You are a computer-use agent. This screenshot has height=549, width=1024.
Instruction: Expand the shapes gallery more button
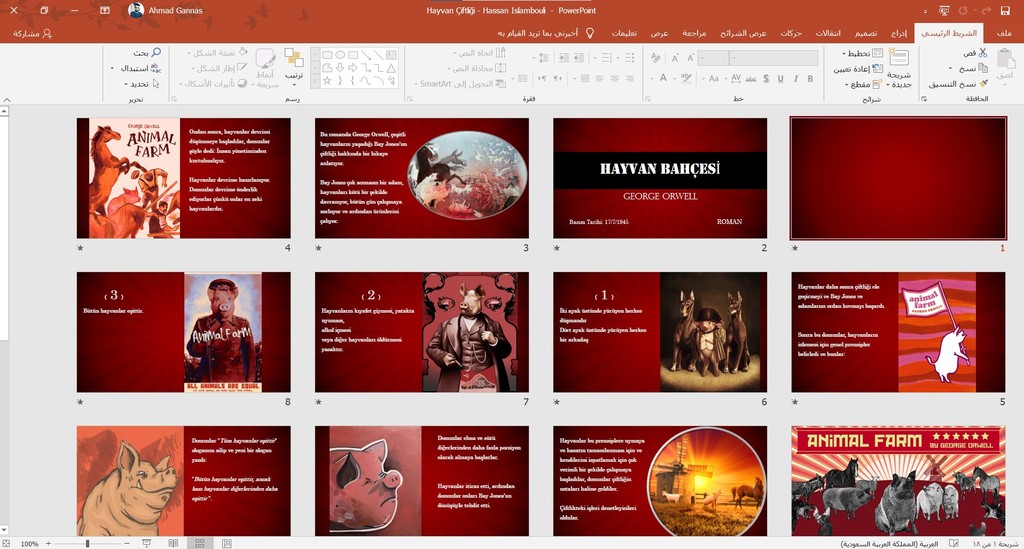tap(315, 81)
